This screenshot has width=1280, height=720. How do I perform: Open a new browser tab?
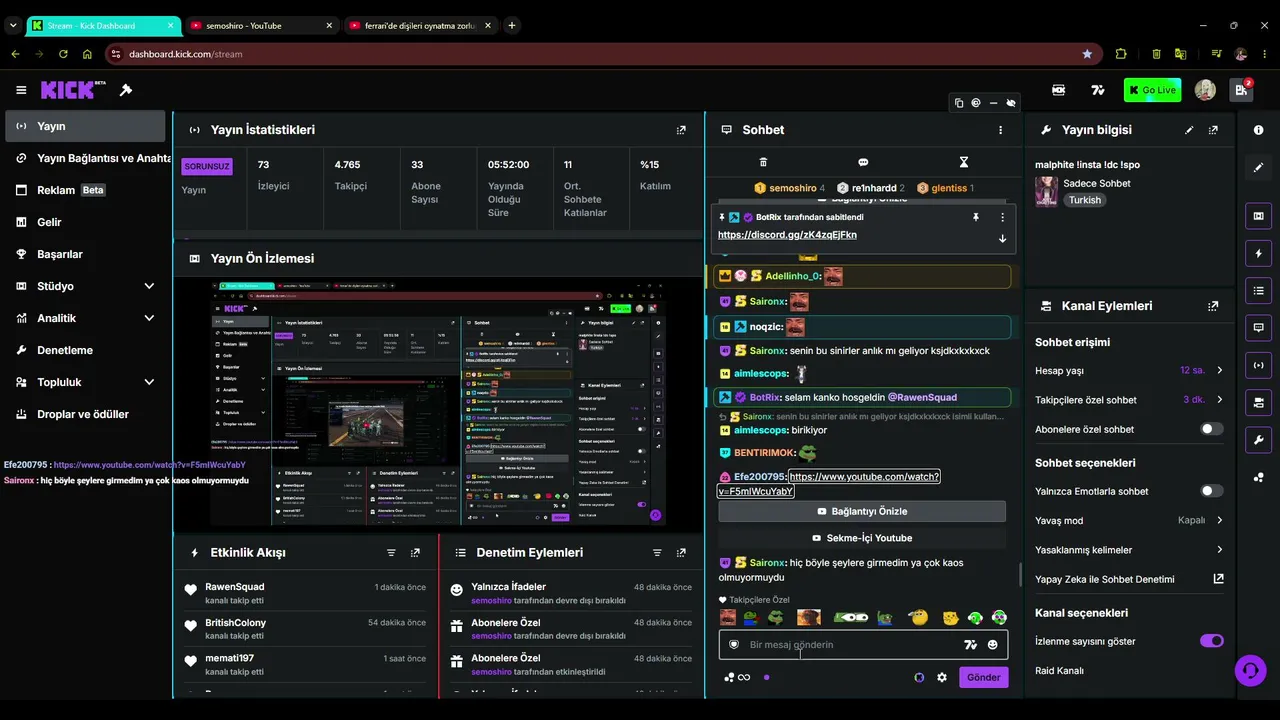pyautogui.click(x=512, y=25)
